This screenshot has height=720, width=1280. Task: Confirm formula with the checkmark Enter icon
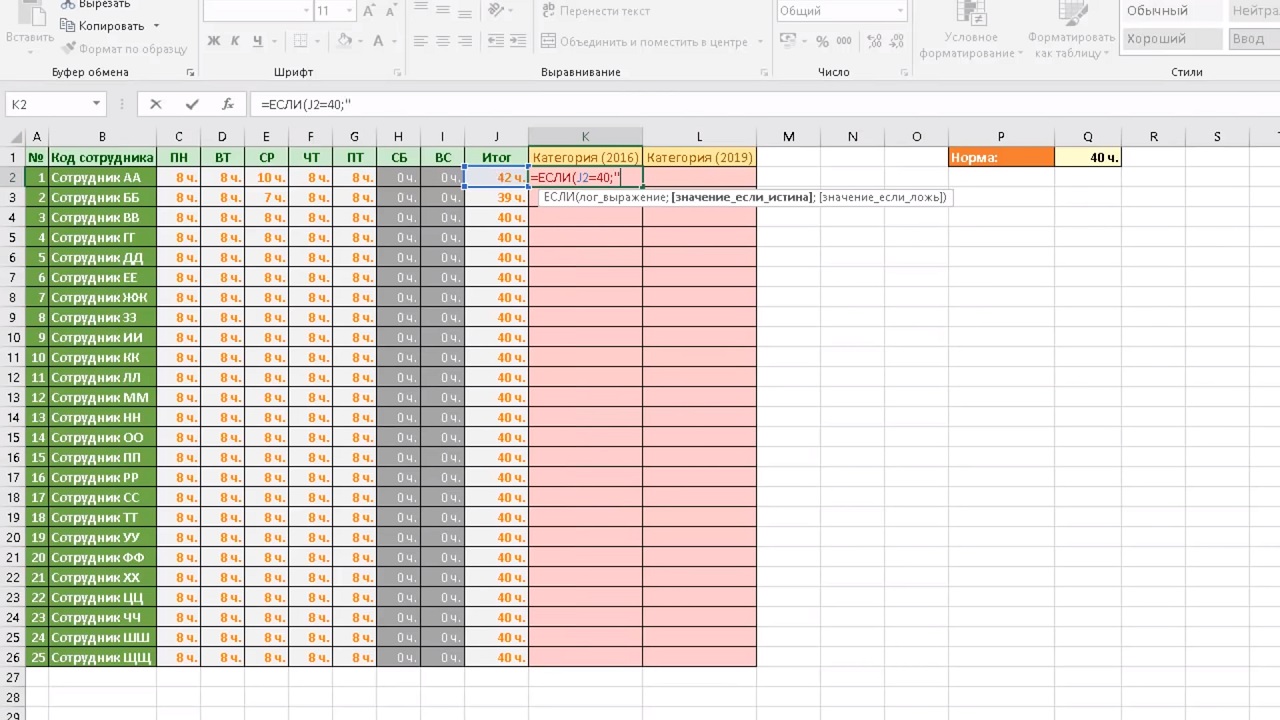click(192, 104)
